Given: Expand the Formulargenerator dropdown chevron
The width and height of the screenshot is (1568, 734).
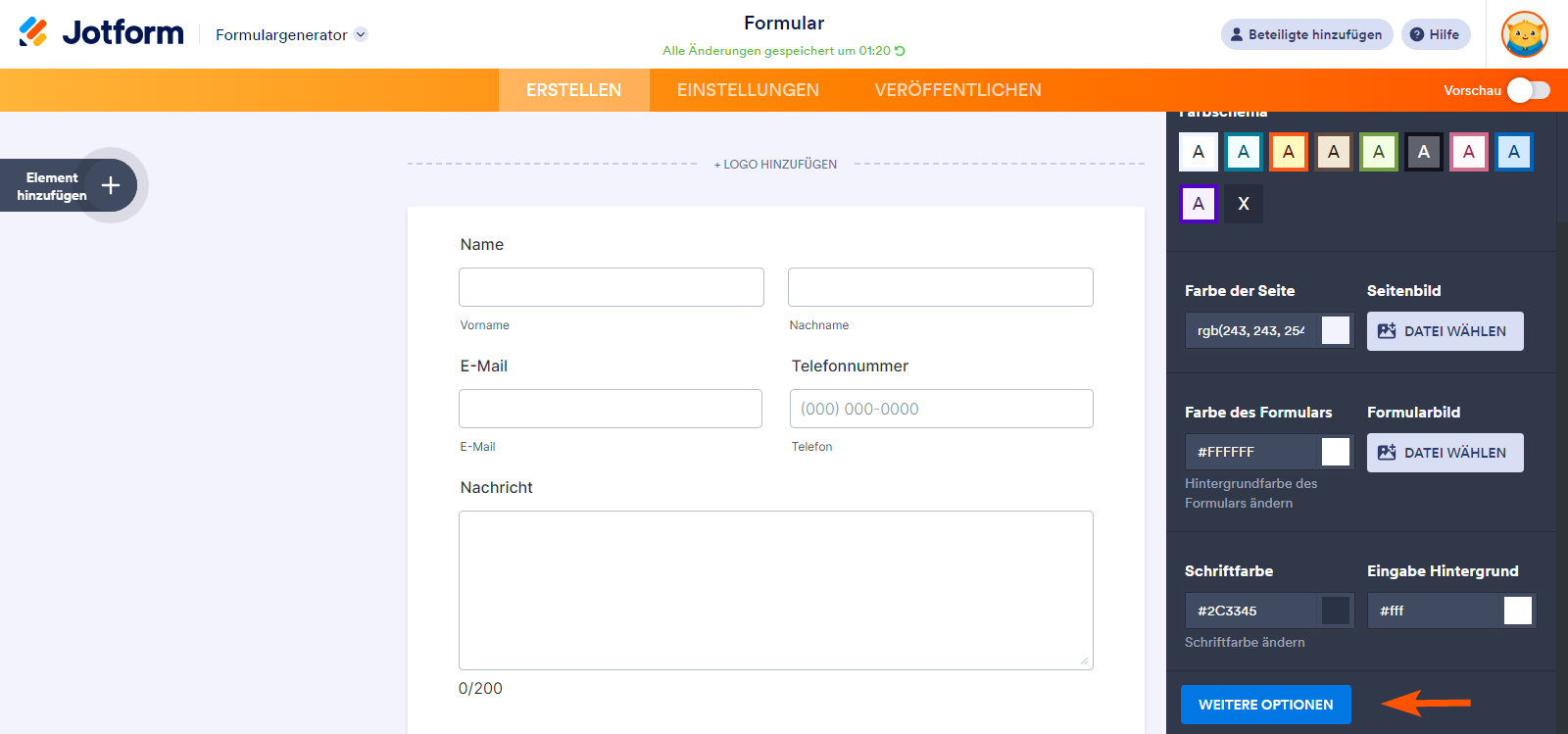Looking at the screenshot, I should [x=361, y=34].
